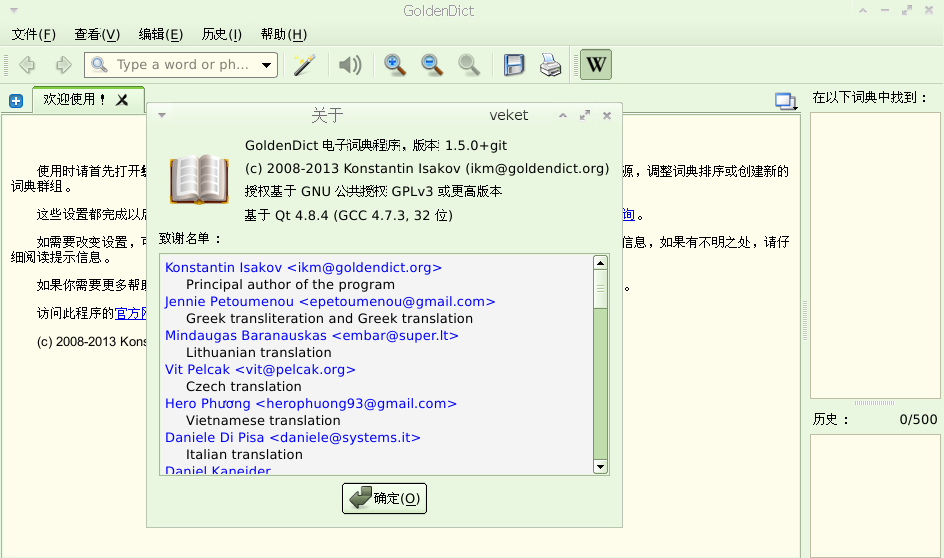This screenshot has height=558, width=944.
Task: Open the main GoldenDict window menu arrow
Action: (13, 10)
